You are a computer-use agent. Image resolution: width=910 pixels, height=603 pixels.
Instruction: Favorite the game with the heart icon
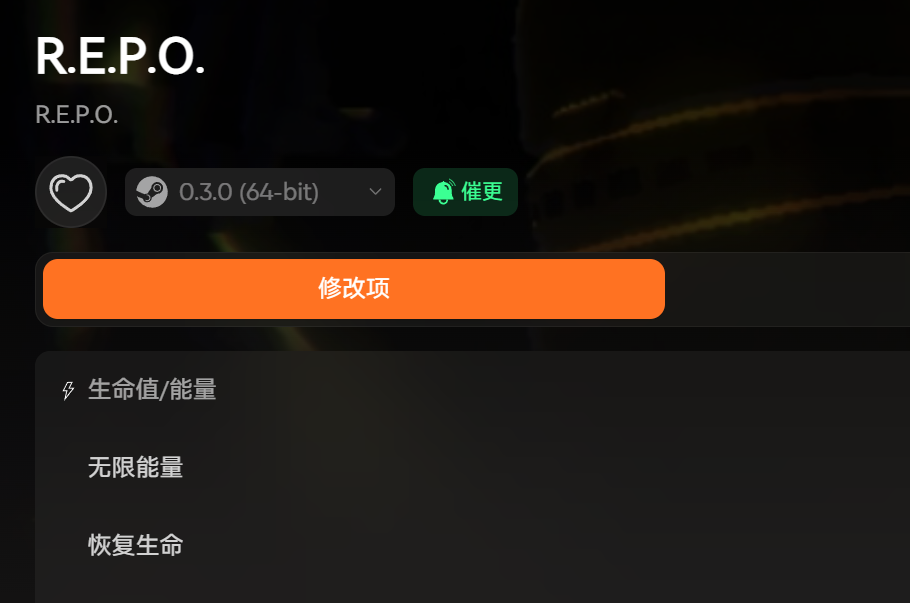point(71,192)
